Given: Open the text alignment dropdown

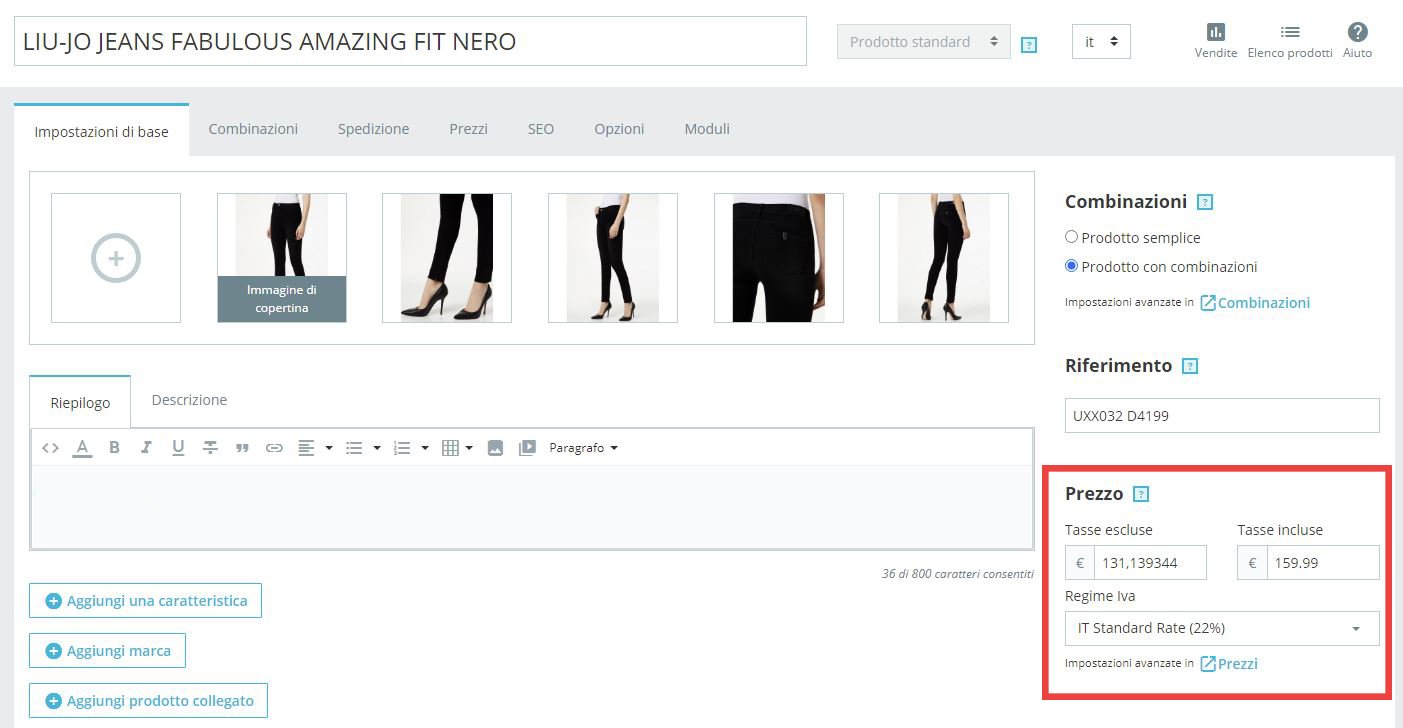Looking at the screenshot, I should pyautogui.click(x=315, y=448).
